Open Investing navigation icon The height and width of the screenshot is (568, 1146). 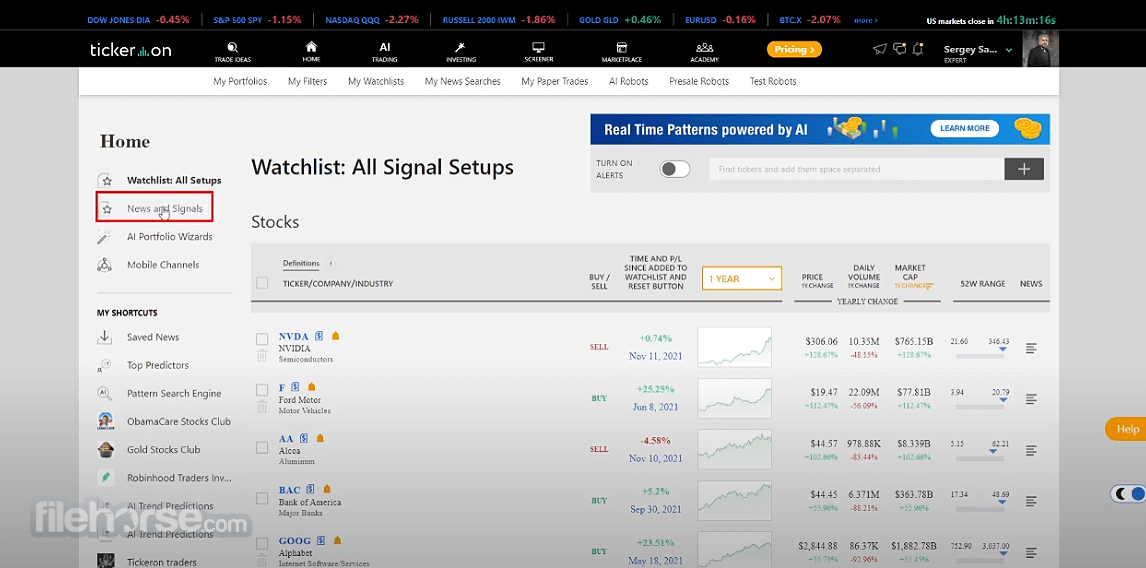tap(460, 51)
